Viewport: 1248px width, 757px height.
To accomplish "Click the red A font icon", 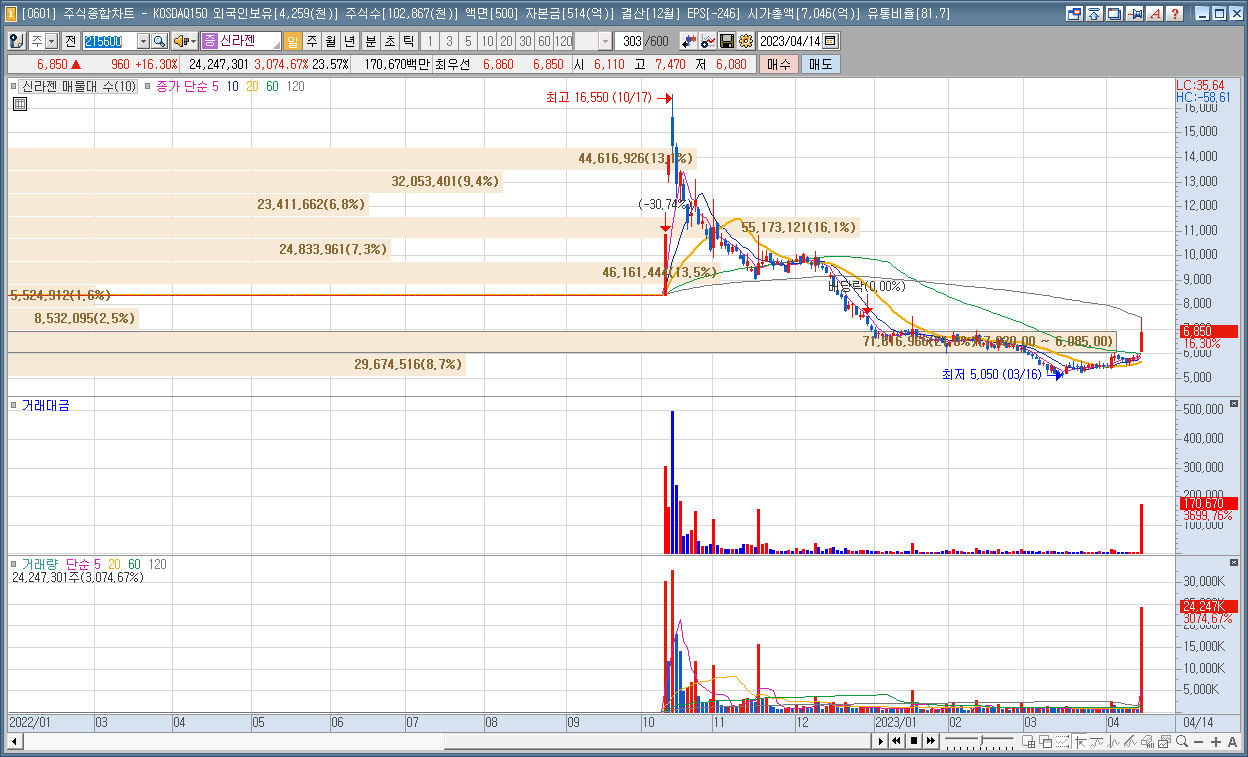I will pyautogui.click(x=1154, y=14).
